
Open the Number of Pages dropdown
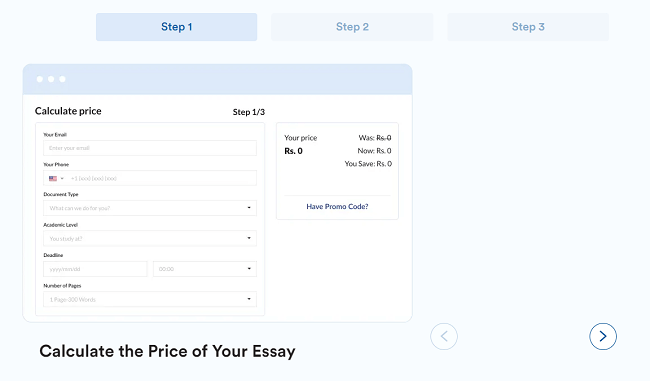150,299
